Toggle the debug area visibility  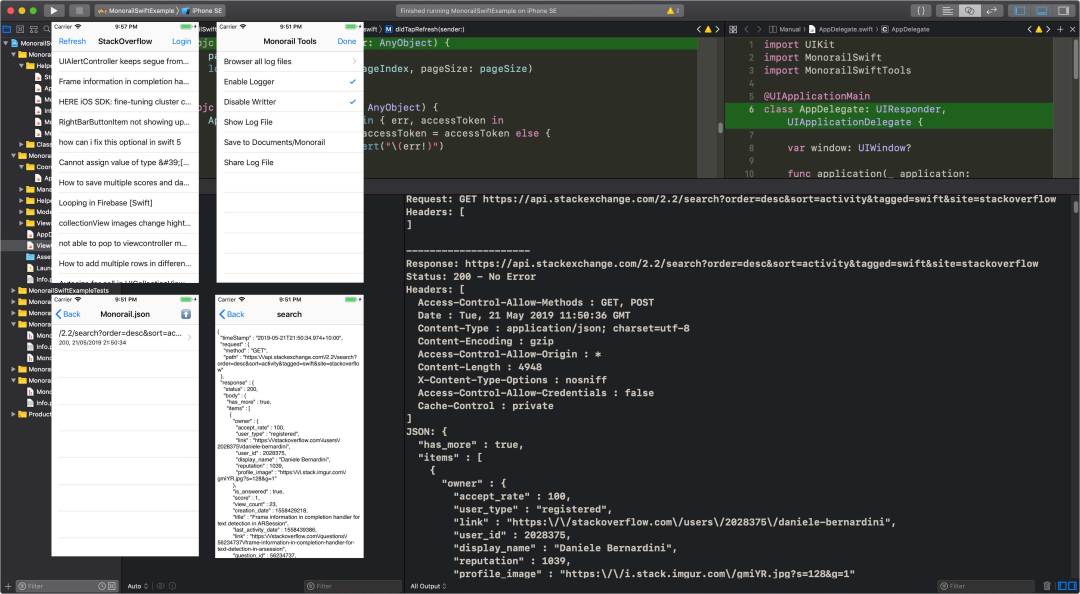coord(1042,10)
